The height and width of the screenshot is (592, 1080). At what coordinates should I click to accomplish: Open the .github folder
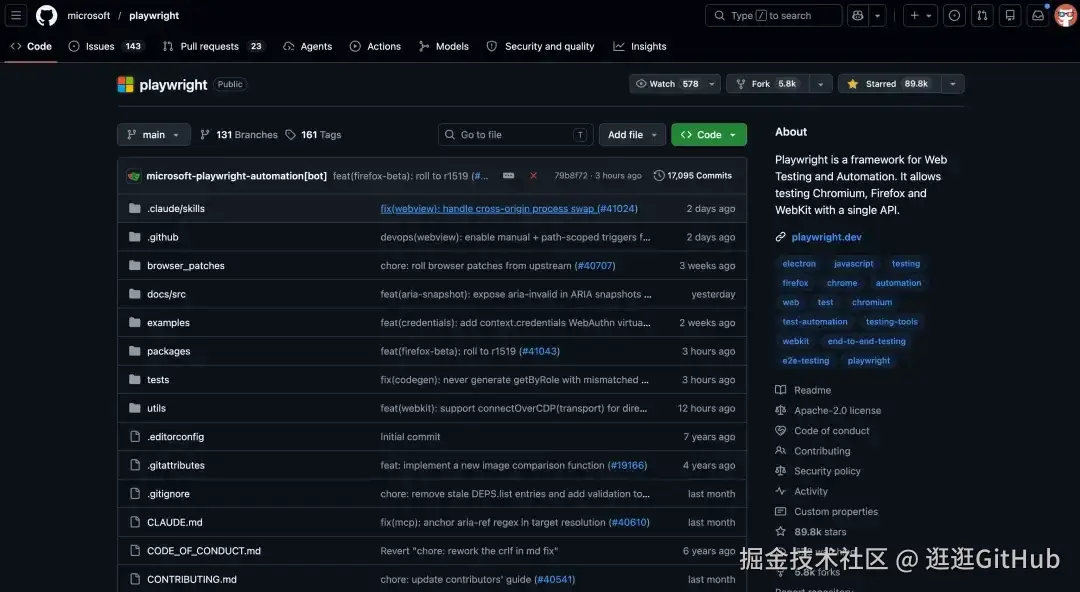coord(163,237)
